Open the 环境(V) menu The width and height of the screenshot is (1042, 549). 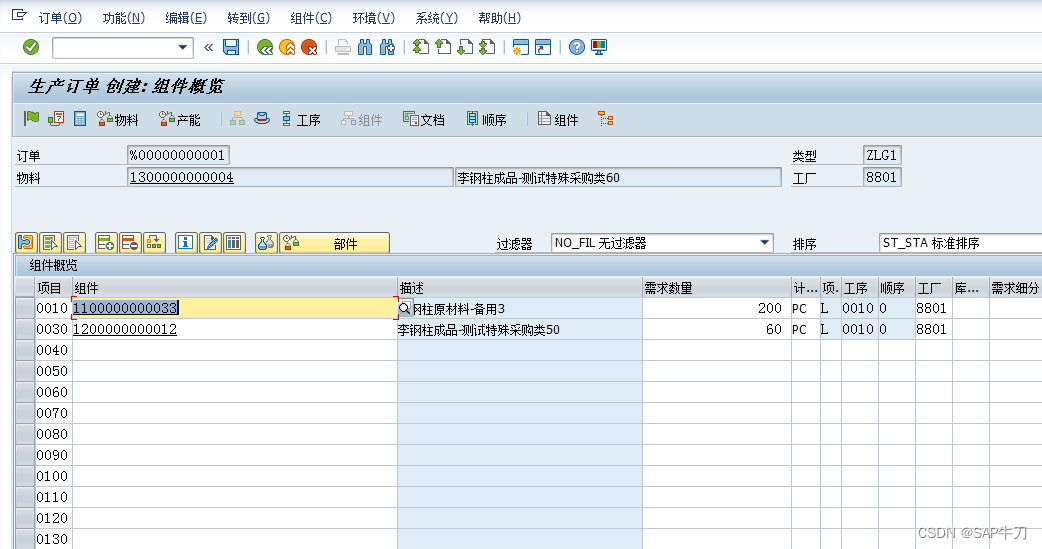373,18
